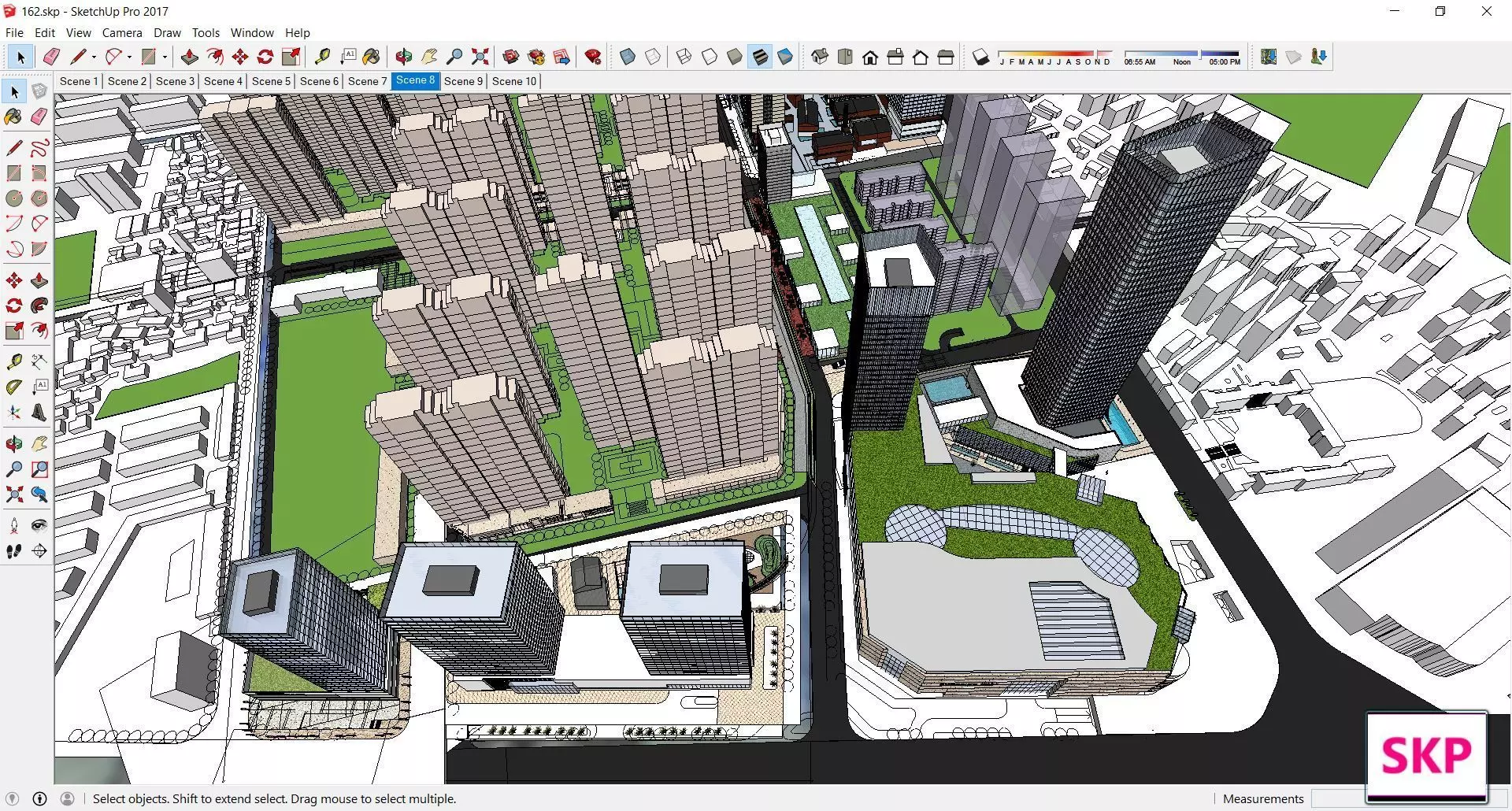The image size is (1512, 811).
Task: Open the Extension Manager ruby icon
Action: [x=593, y=57]
